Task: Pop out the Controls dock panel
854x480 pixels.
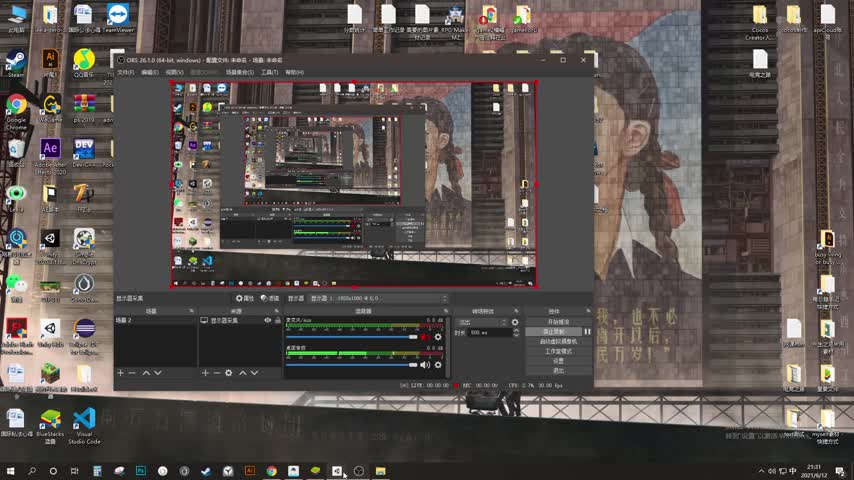Action: click(x=588, y=311)
